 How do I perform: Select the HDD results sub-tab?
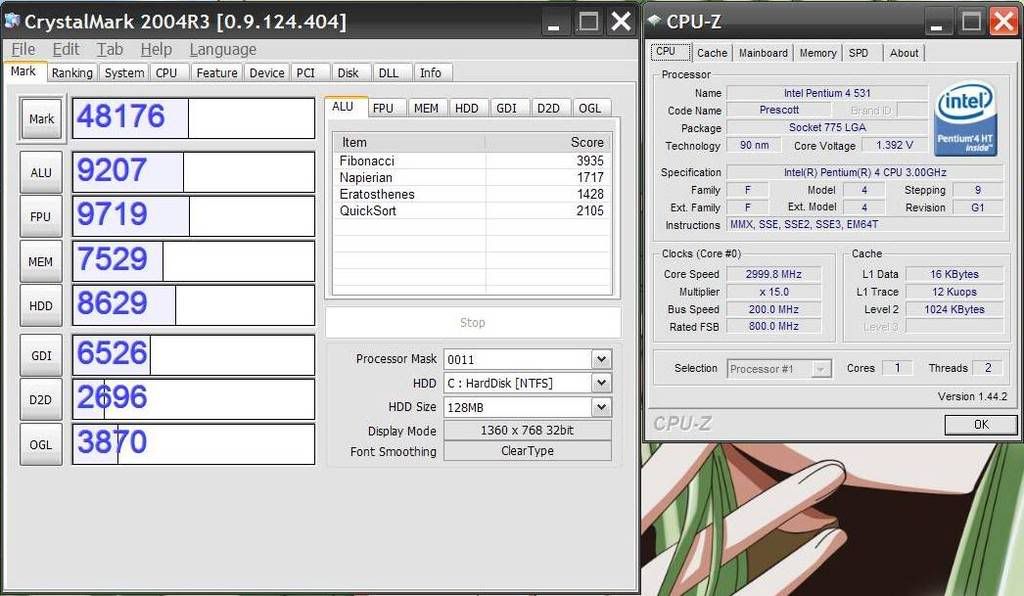click(x=467, y=108)
